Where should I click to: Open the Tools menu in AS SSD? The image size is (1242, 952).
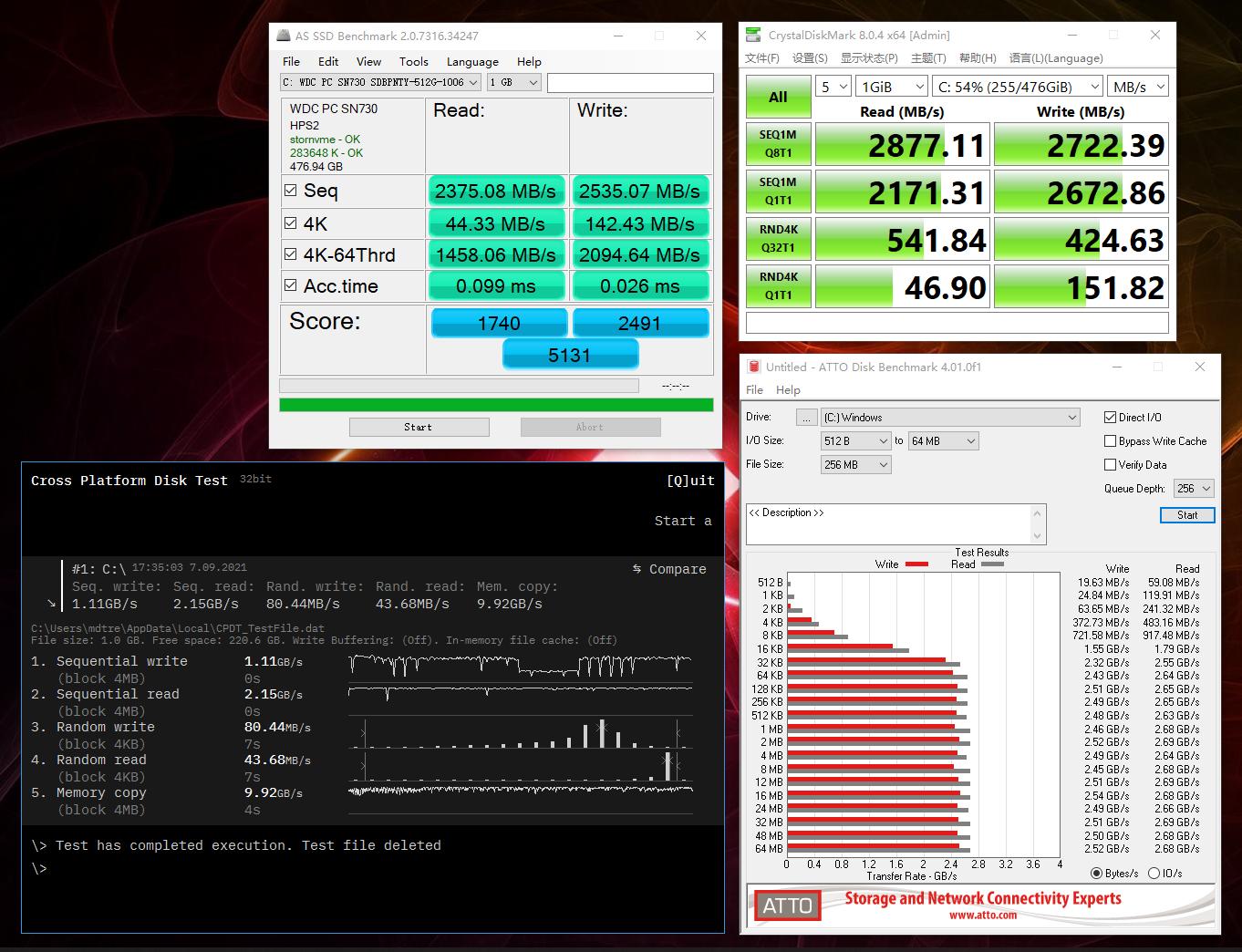[x=413, y=62]
